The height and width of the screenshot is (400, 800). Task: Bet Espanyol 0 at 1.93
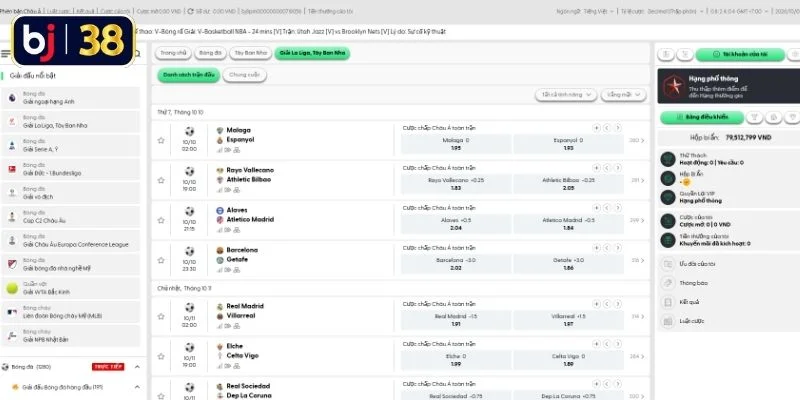tap(568, 144)
